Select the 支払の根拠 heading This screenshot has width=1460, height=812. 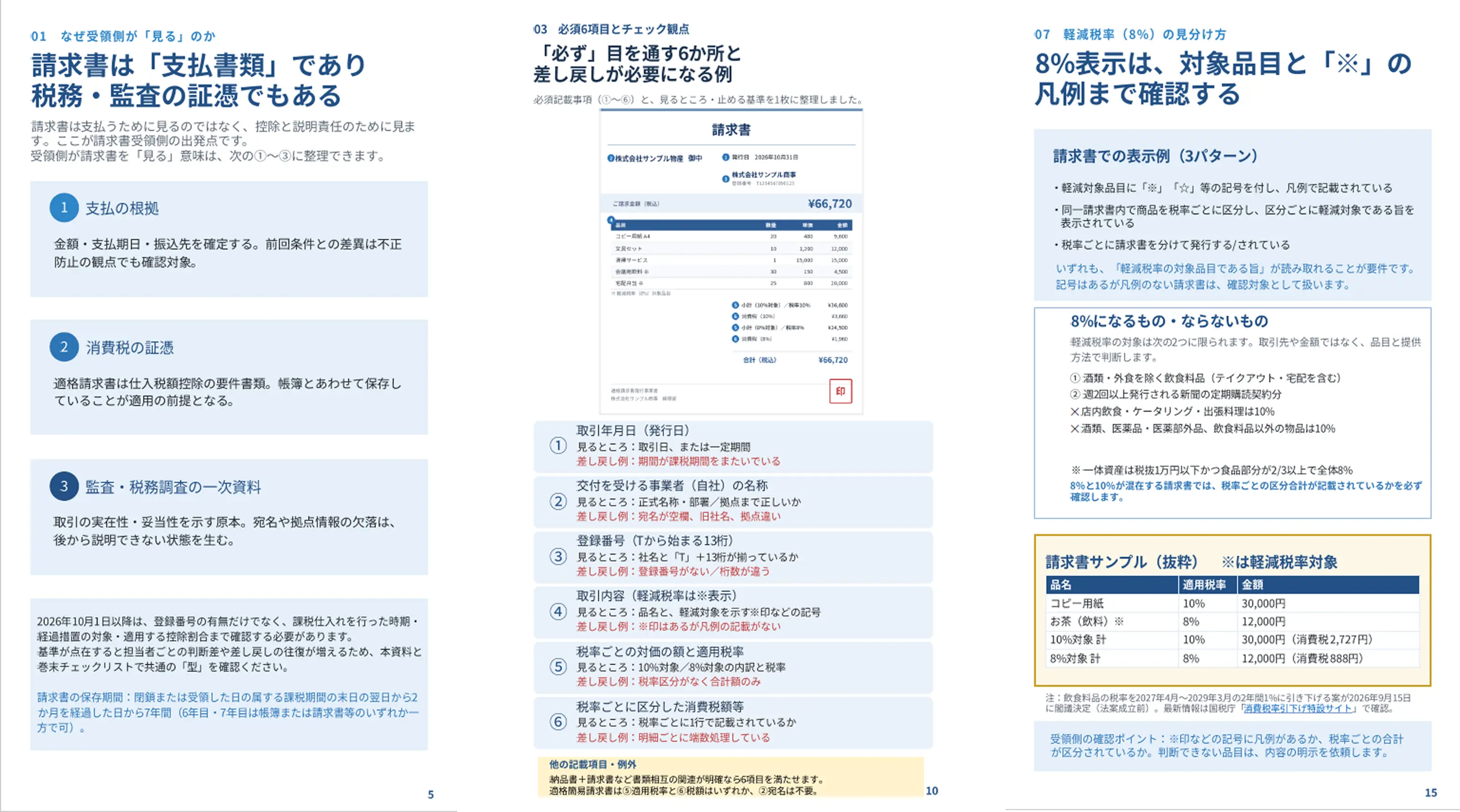122,208
